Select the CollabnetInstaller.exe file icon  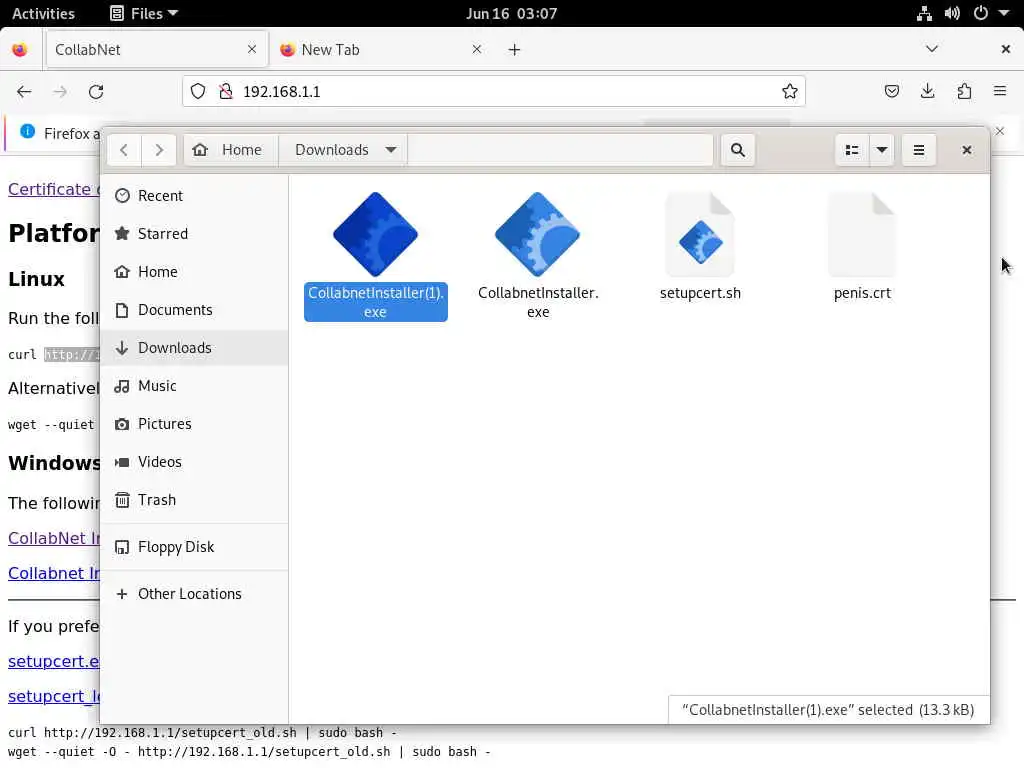click(537, 234)
